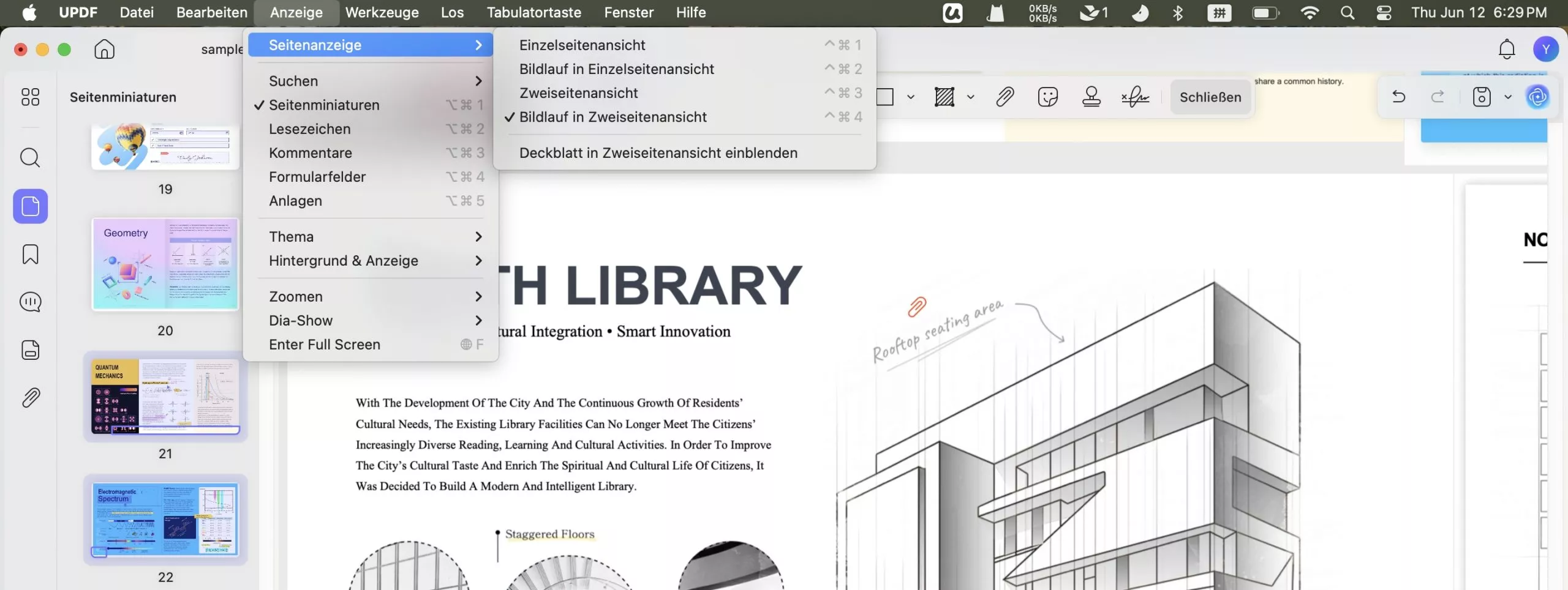Image resolution: width=1568 pixels, height=590 pixels.
Task: Open page 19 thumbnail
Action: click(165, 147)
